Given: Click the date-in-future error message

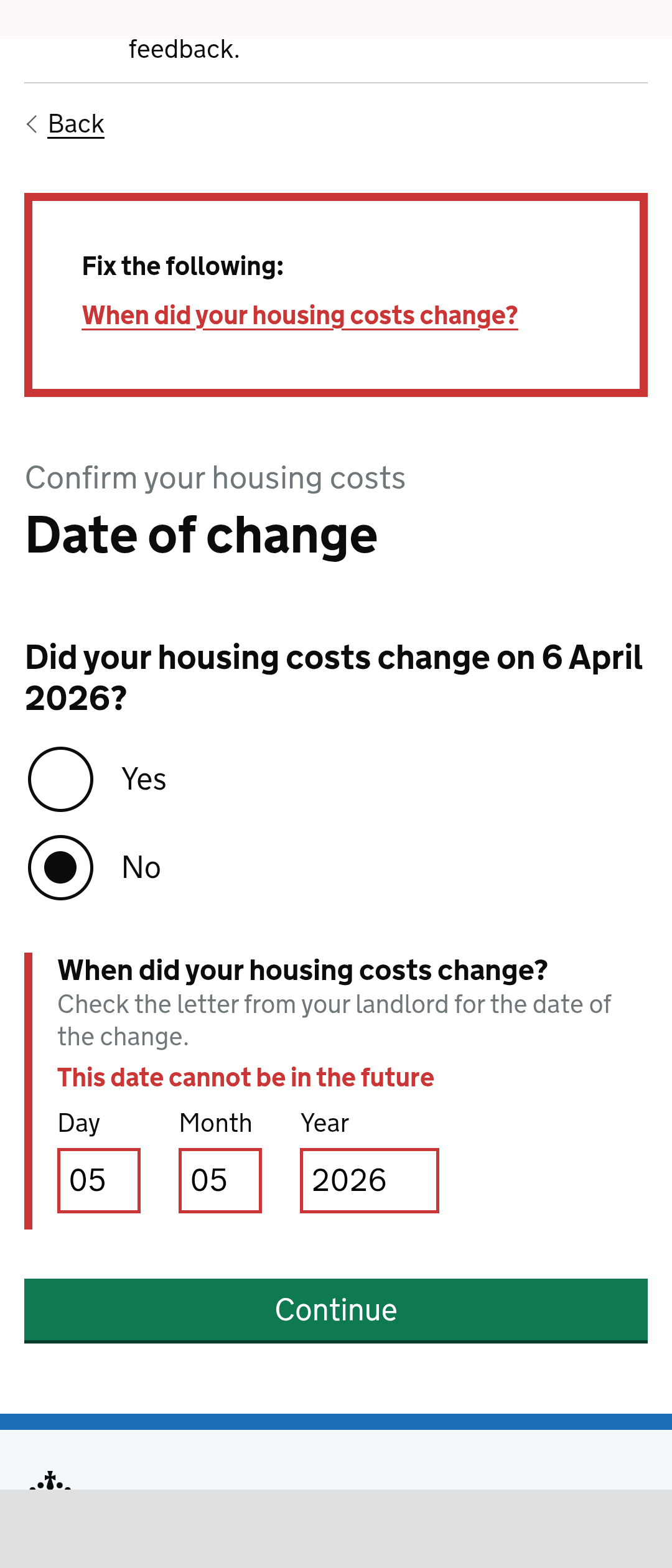Looking at the screenshot, I should point(246,1077).
